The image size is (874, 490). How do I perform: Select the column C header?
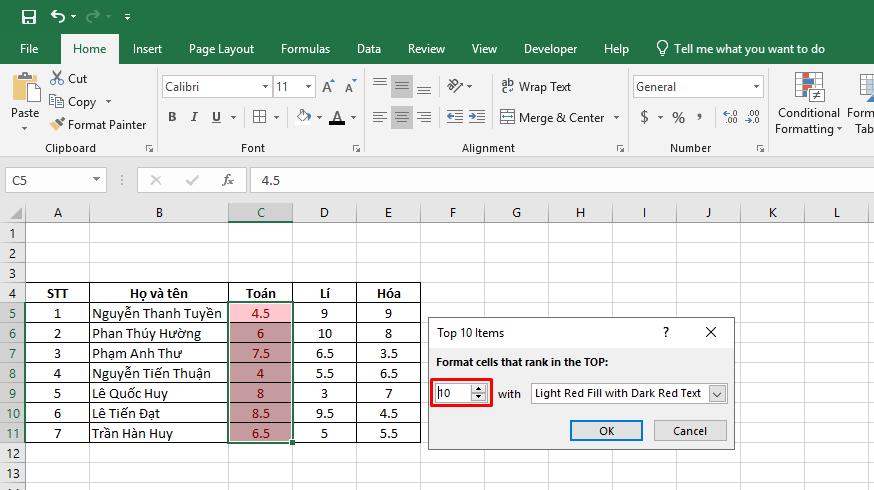(x=260, y=212)
